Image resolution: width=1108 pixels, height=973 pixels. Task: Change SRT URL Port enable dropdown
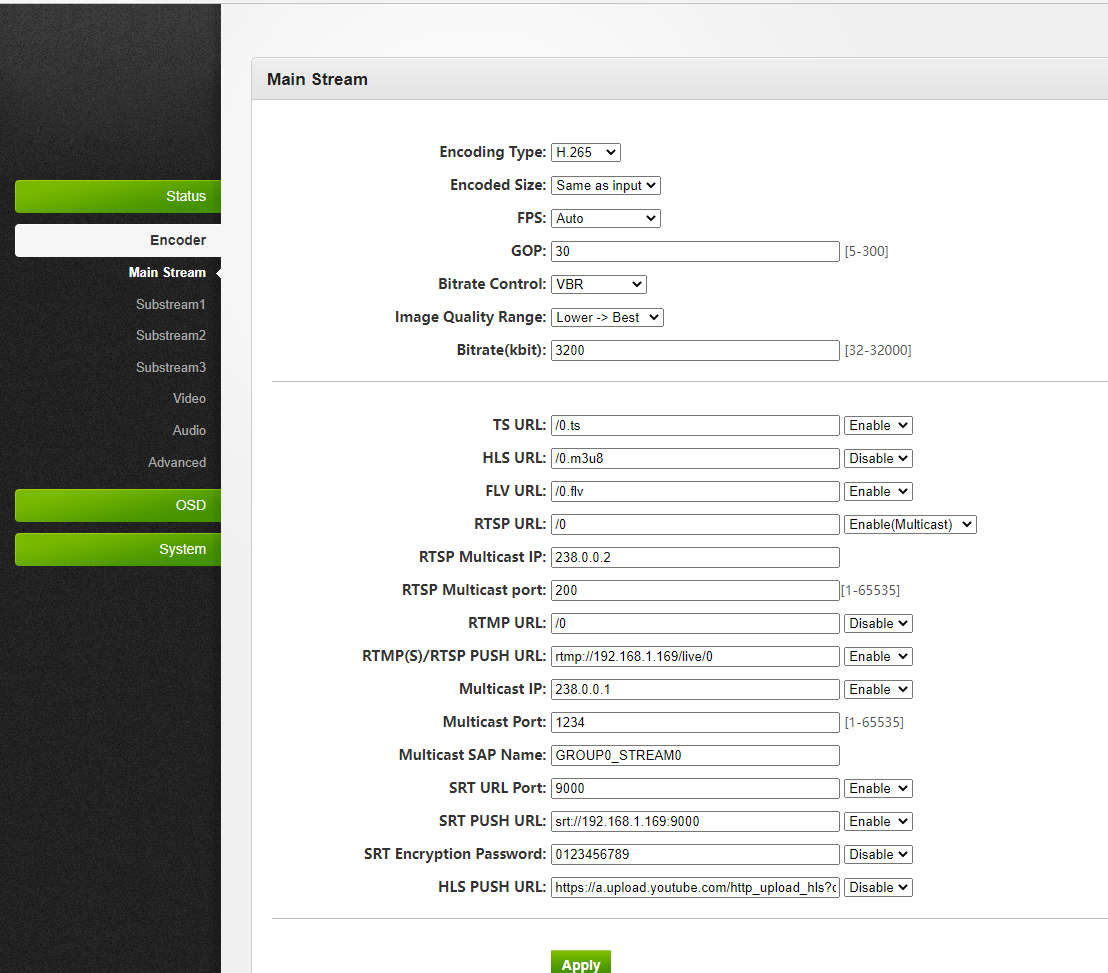(878, 788)
